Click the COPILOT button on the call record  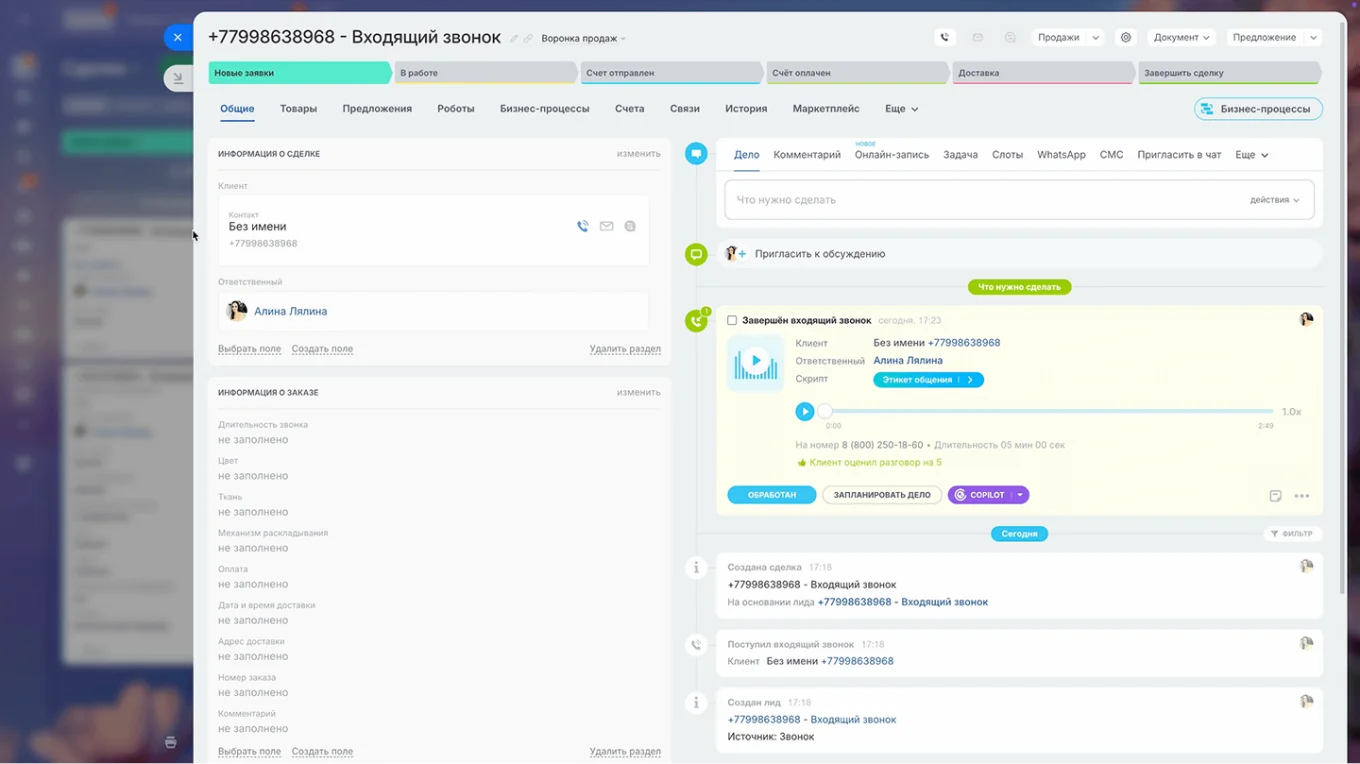click(x=981, y=494)
